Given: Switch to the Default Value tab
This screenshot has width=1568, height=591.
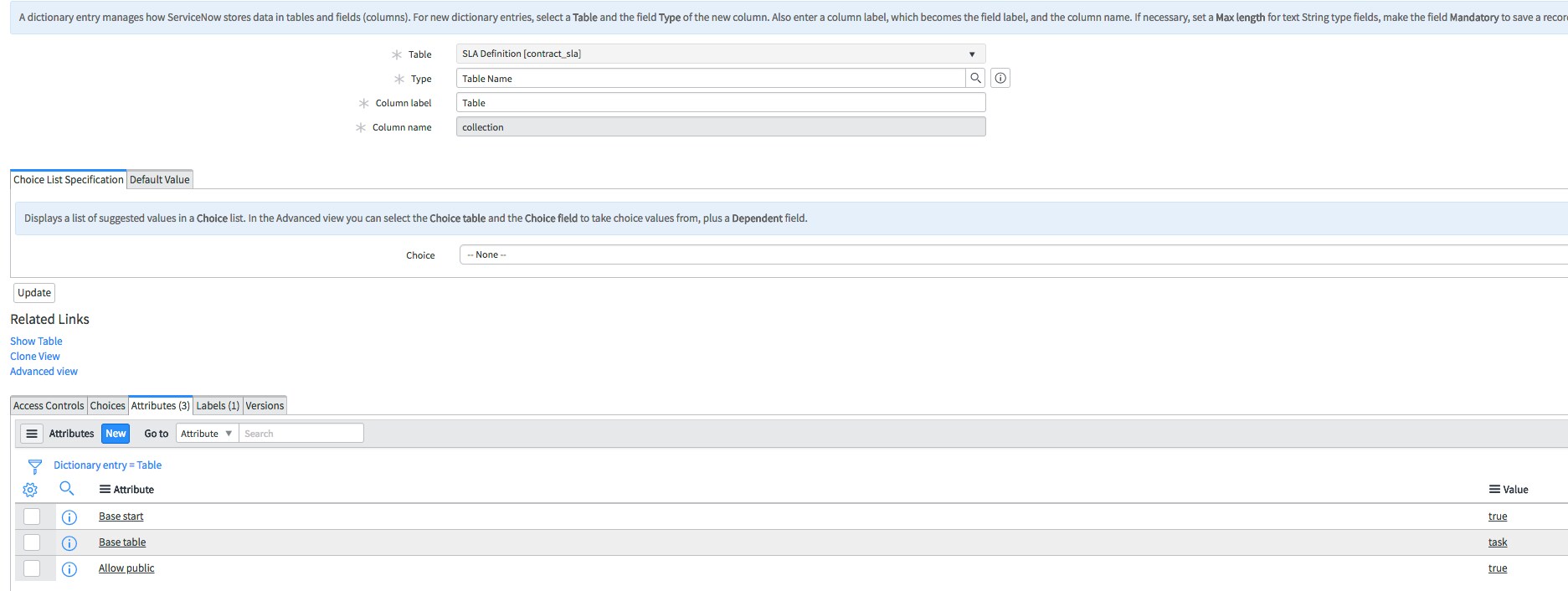Looking at the screenshot, I should point(160,180).
